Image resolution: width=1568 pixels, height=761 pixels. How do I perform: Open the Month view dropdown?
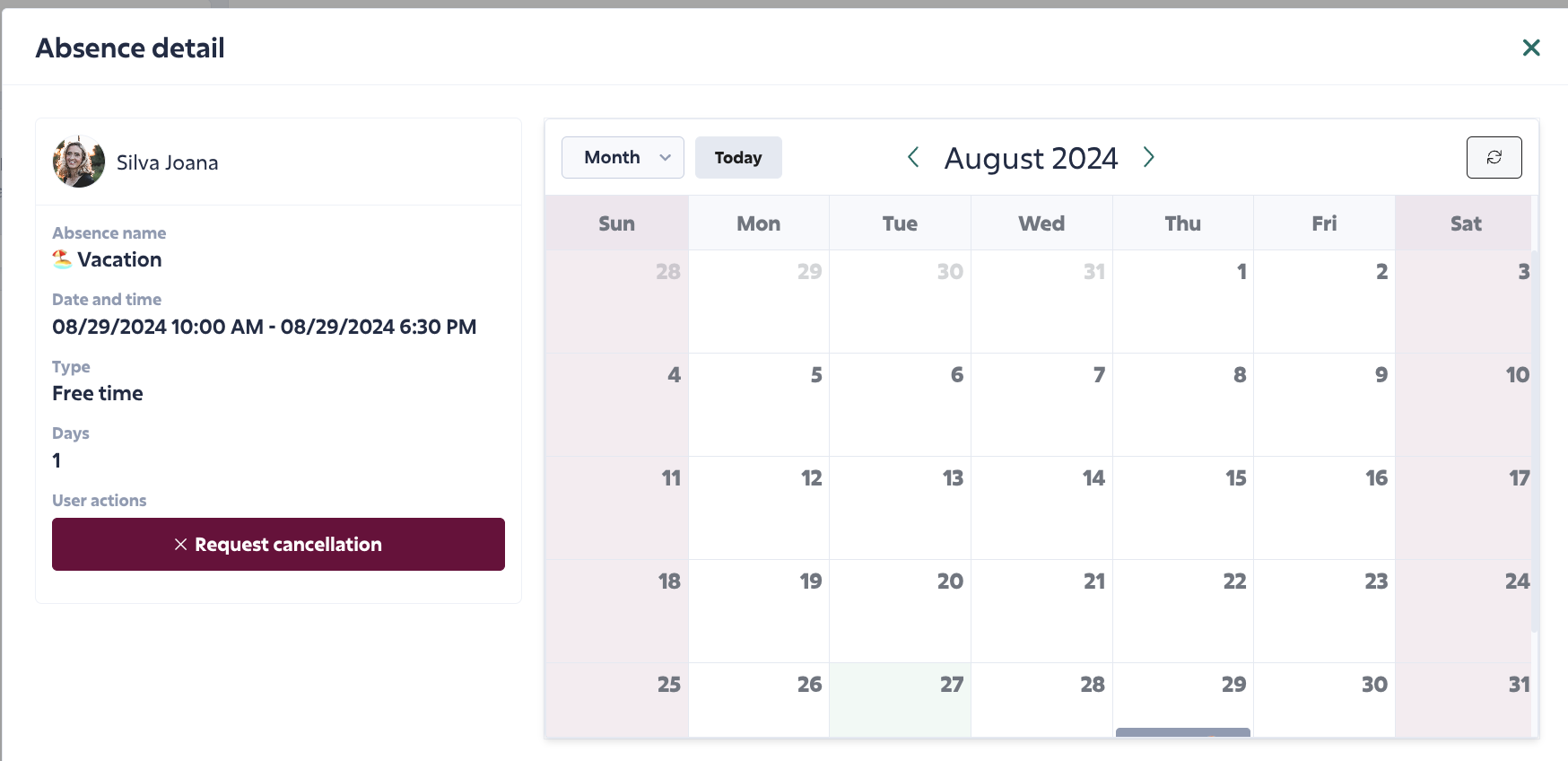click(x=623, y=157)
